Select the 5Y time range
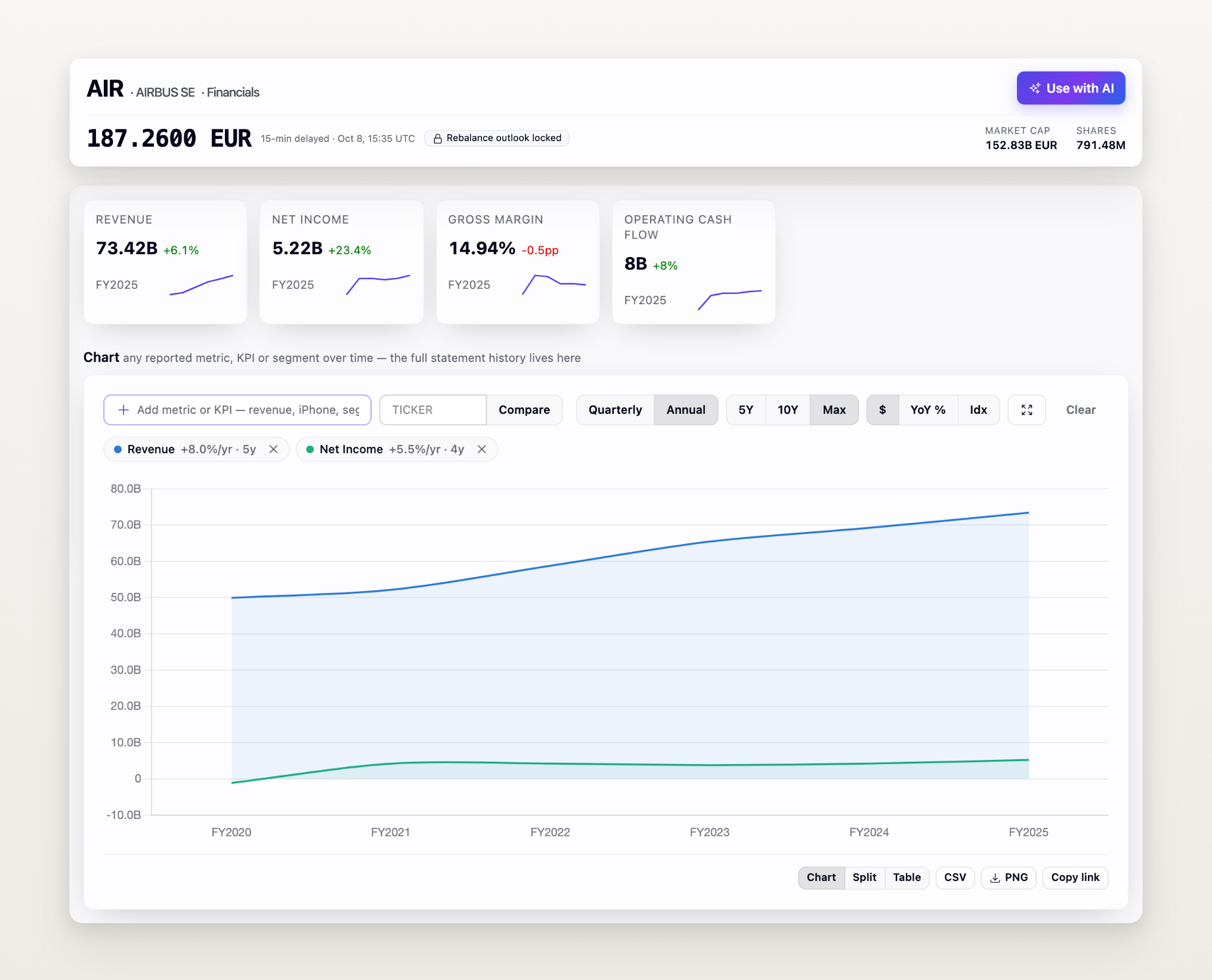Viewport: 1212px width, 980px height. point(746,410)
